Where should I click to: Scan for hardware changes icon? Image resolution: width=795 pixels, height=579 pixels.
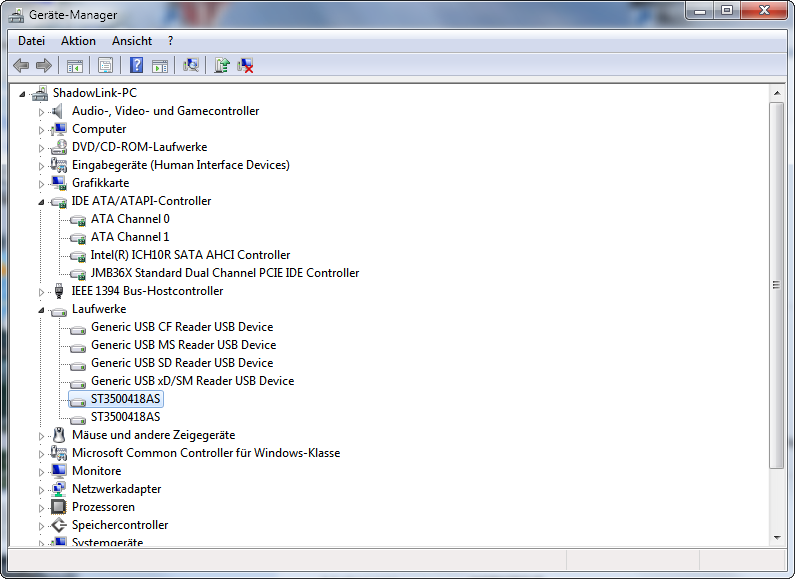[191, 65]
